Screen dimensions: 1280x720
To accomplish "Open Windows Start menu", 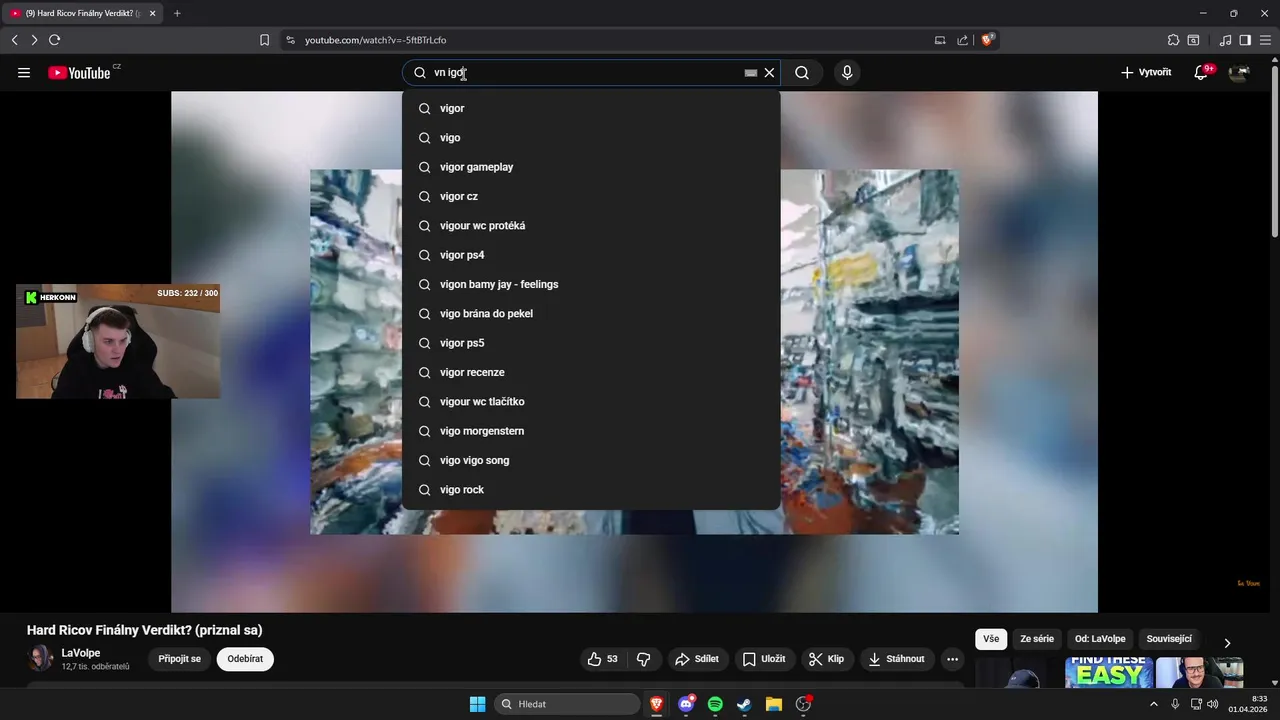I will tap(477, 704).
